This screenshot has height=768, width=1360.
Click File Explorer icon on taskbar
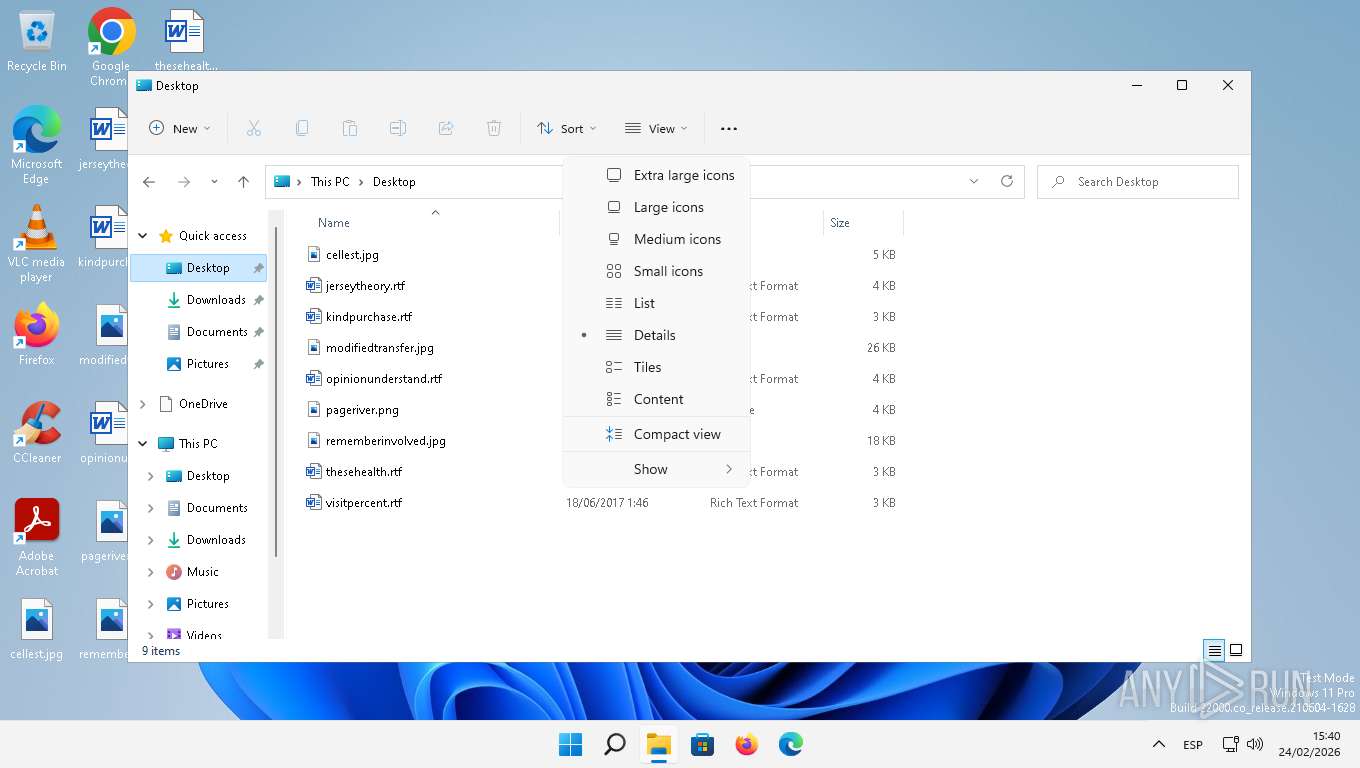658,744
